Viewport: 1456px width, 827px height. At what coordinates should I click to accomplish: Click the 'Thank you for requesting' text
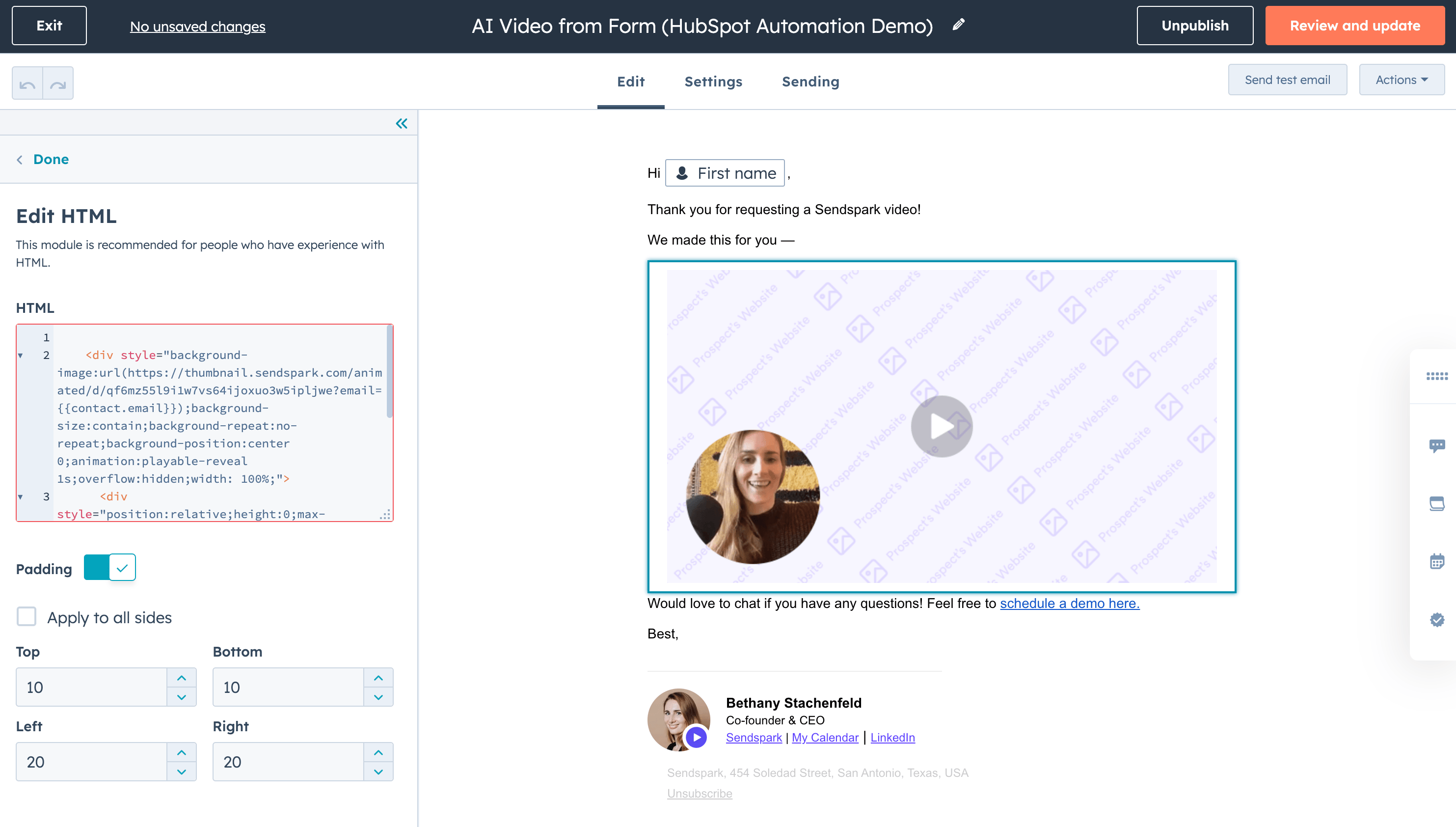[x=784, y=210]
